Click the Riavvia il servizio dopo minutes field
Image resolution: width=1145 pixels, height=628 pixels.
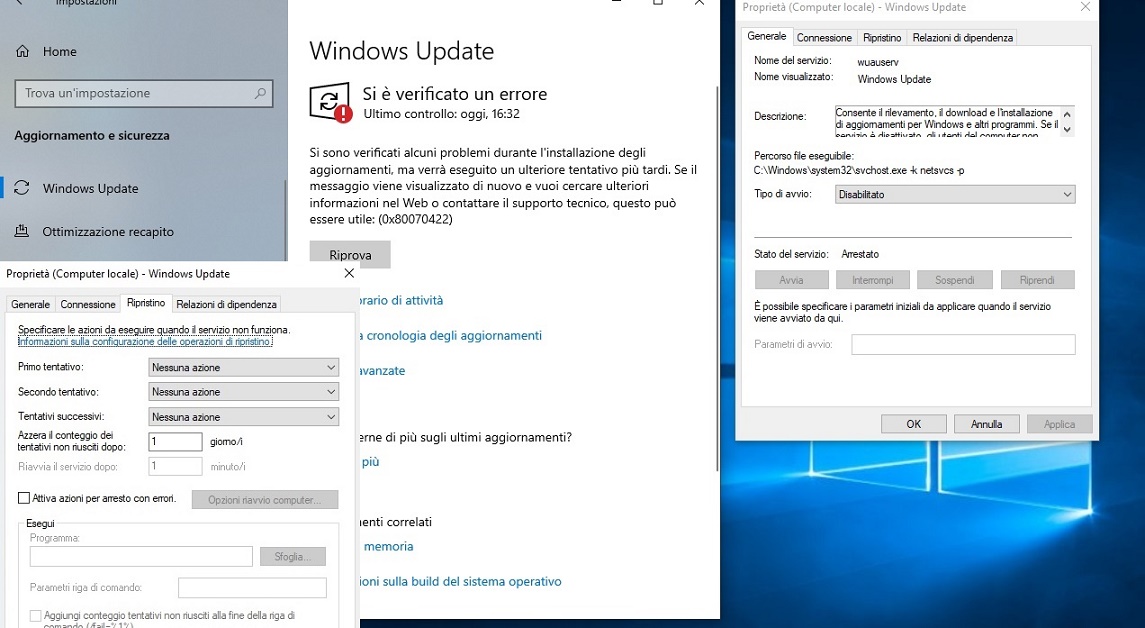(x=175, y=466)
